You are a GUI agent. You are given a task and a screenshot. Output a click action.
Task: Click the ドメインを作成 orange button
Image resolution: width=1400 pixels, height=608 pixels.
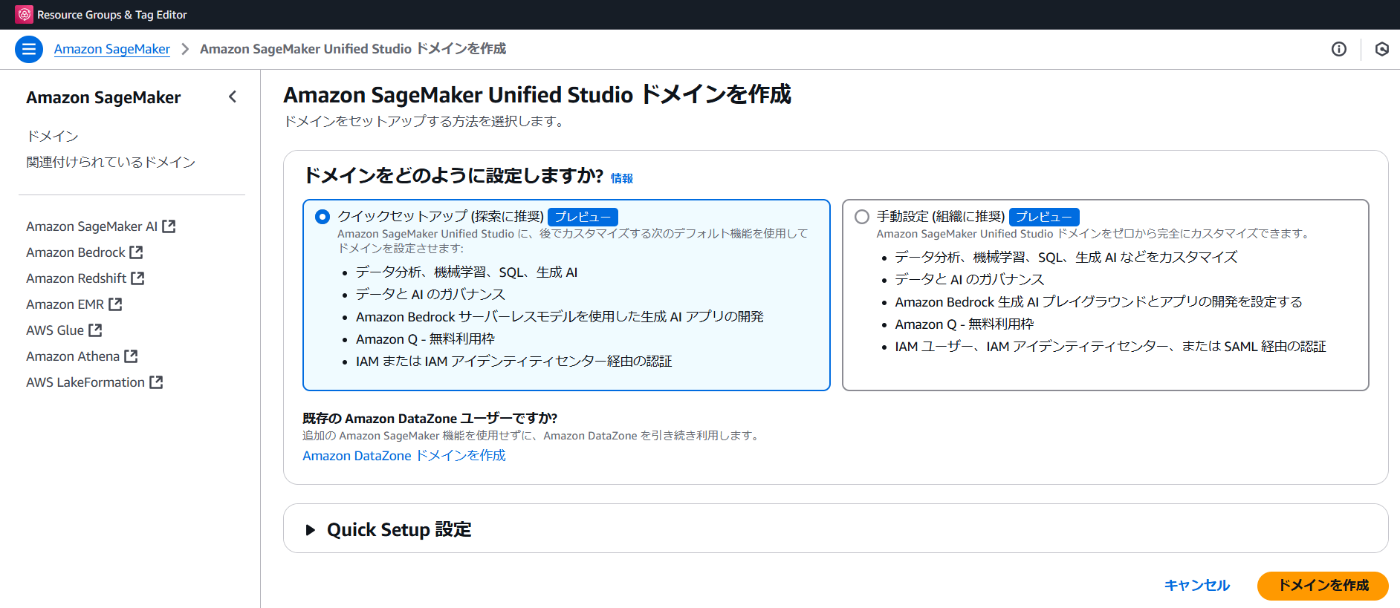coord(1323,585)
